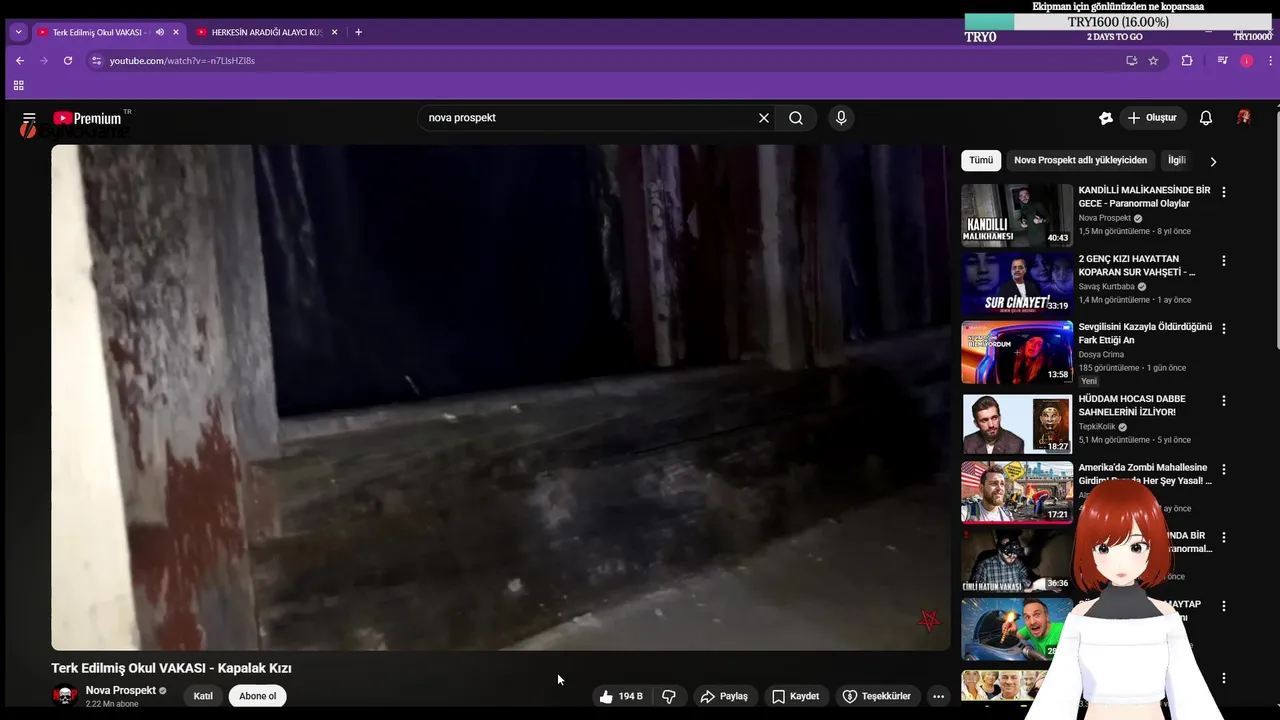This screenshot has height=720, width=1280.
Task: Open Savaş Kurtbaba channel name
Action: pos(1107,286)
